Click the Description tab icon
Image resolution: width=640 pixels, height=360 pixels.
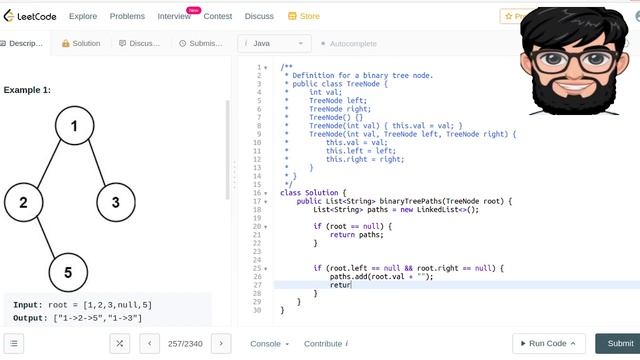pos(3,43)
